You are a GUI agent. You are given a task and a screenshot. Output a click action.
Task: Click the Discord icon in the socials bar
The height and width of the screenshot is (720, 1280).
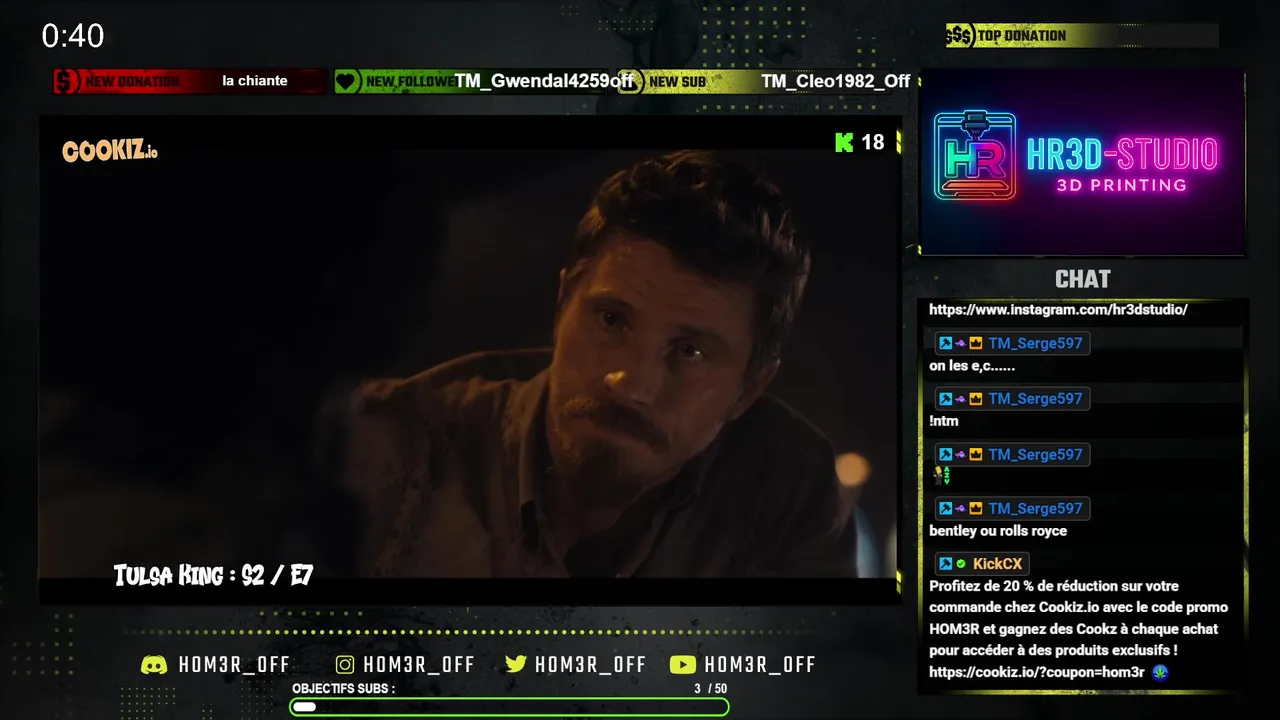coord(154,665)
